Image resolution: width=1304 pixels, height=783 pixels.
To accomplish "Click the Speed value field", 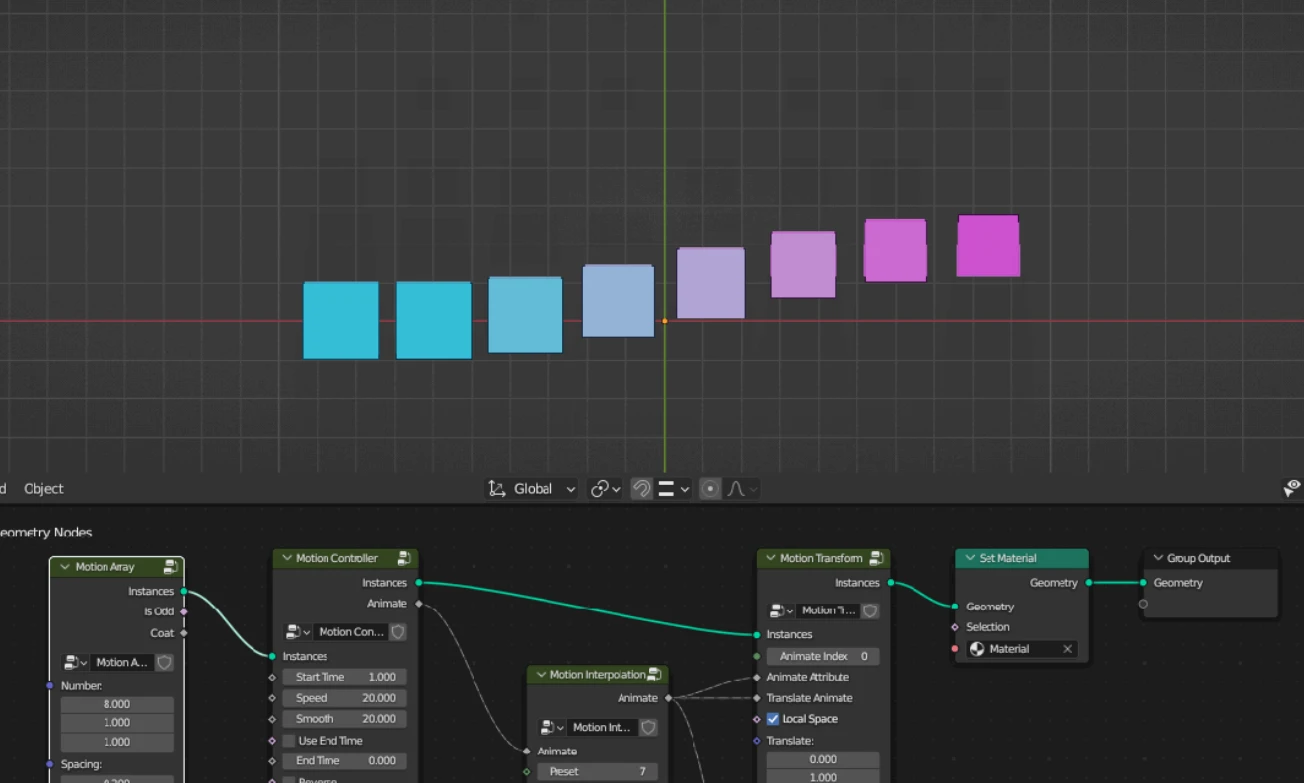I will (x=345, y=698).
